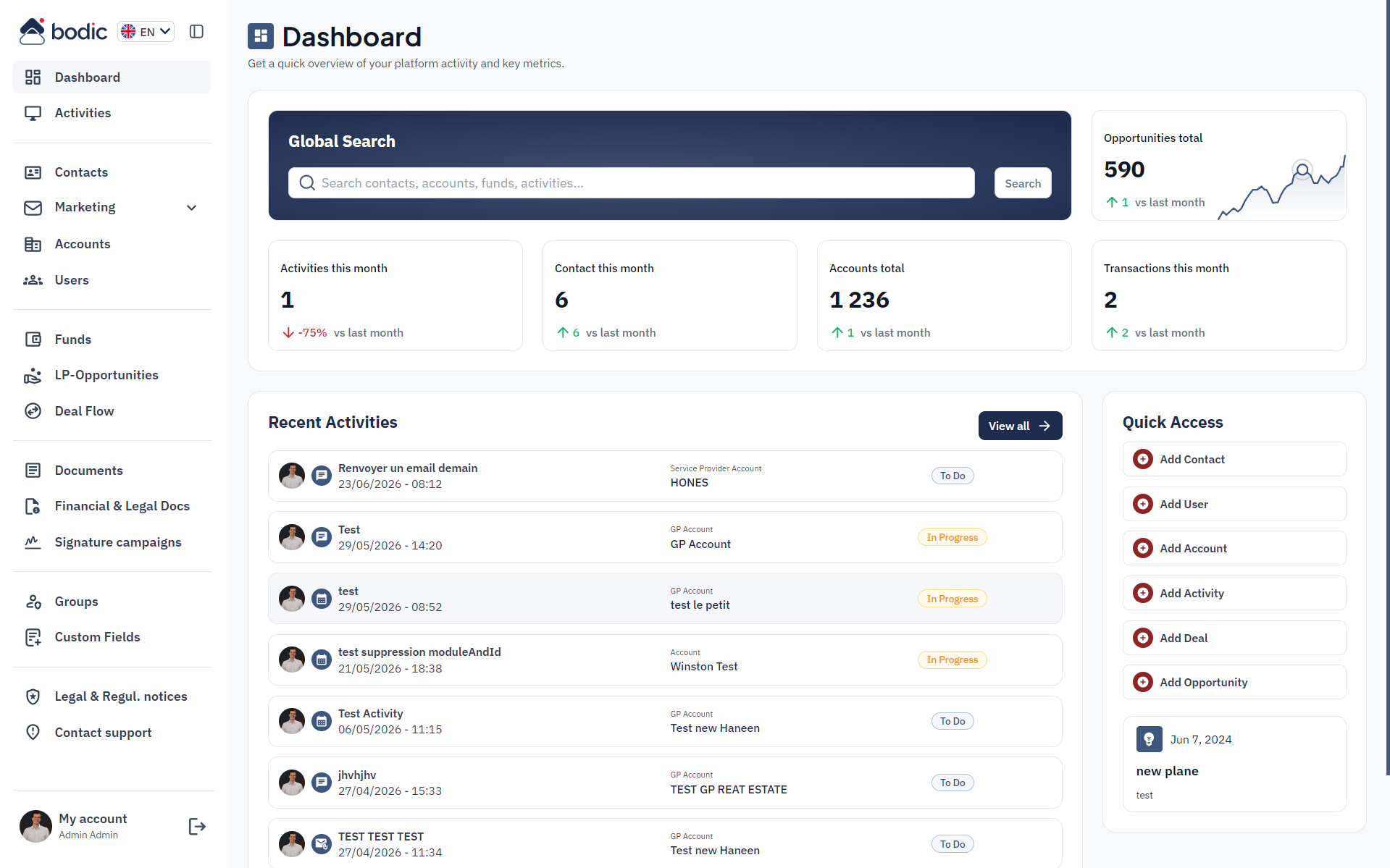Click Add Deal in Quick Access
This screenshot has width=1390, height=868.
point(1234,638)
